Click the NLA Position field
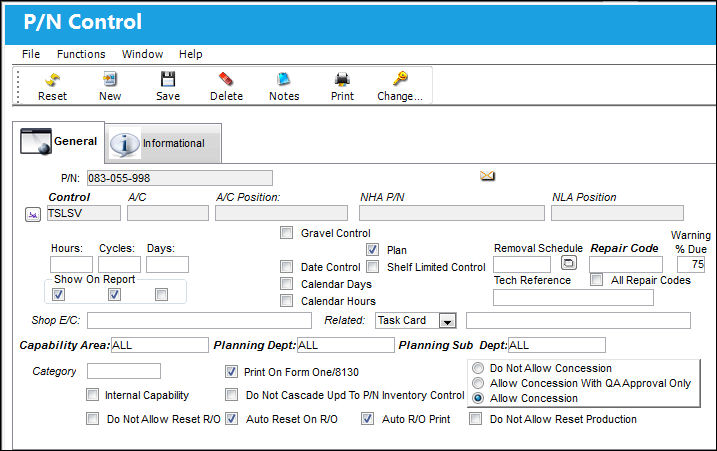This screenshot has width=717, height=451. (x=617, y=213)
